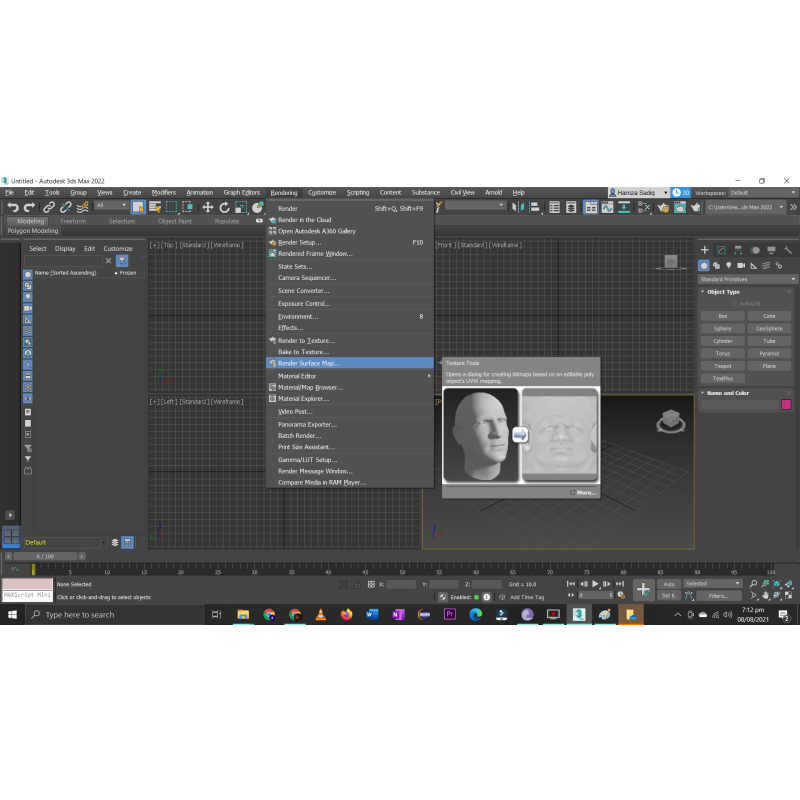Open the Standard Primitives dropdown
Image resolution: width=800 pixels, height=800 pixels.
click(748, 279)
